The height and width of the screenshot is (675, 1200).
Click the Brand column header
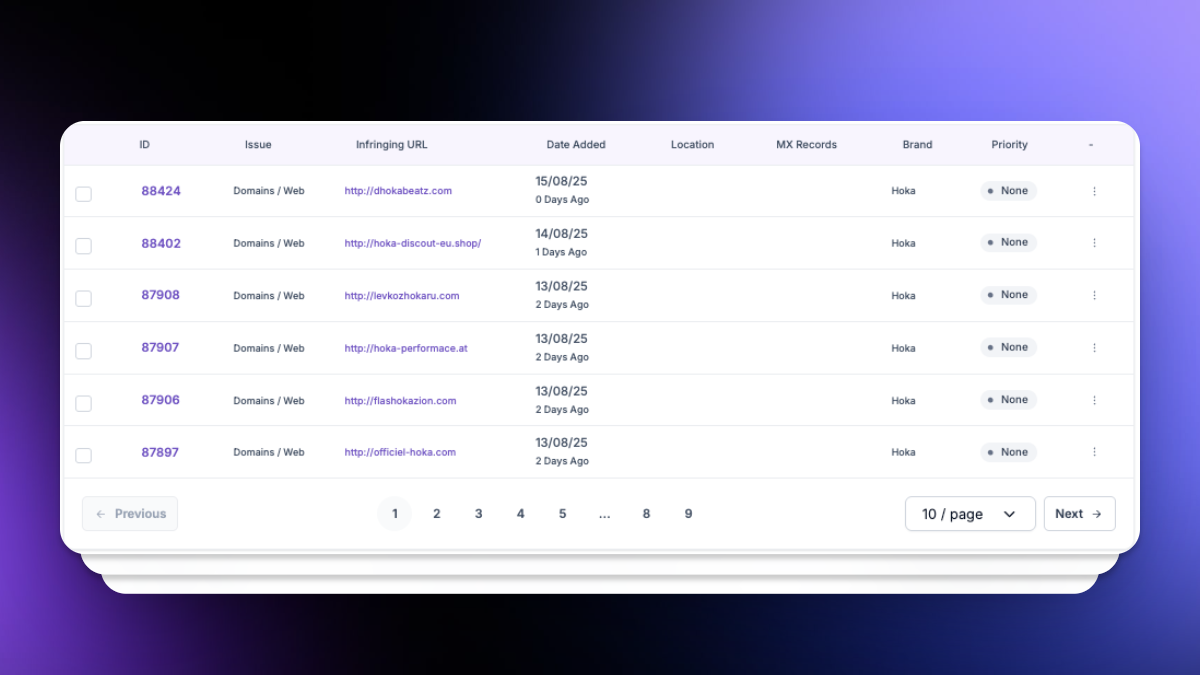click(917, 145)
